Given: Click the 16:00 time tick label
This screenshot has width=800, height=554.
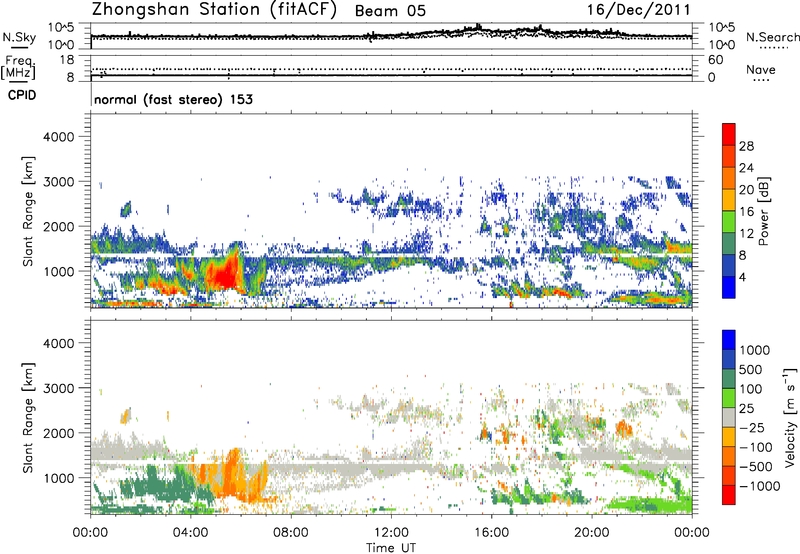Looking at the screenshot, I should 491,533.
